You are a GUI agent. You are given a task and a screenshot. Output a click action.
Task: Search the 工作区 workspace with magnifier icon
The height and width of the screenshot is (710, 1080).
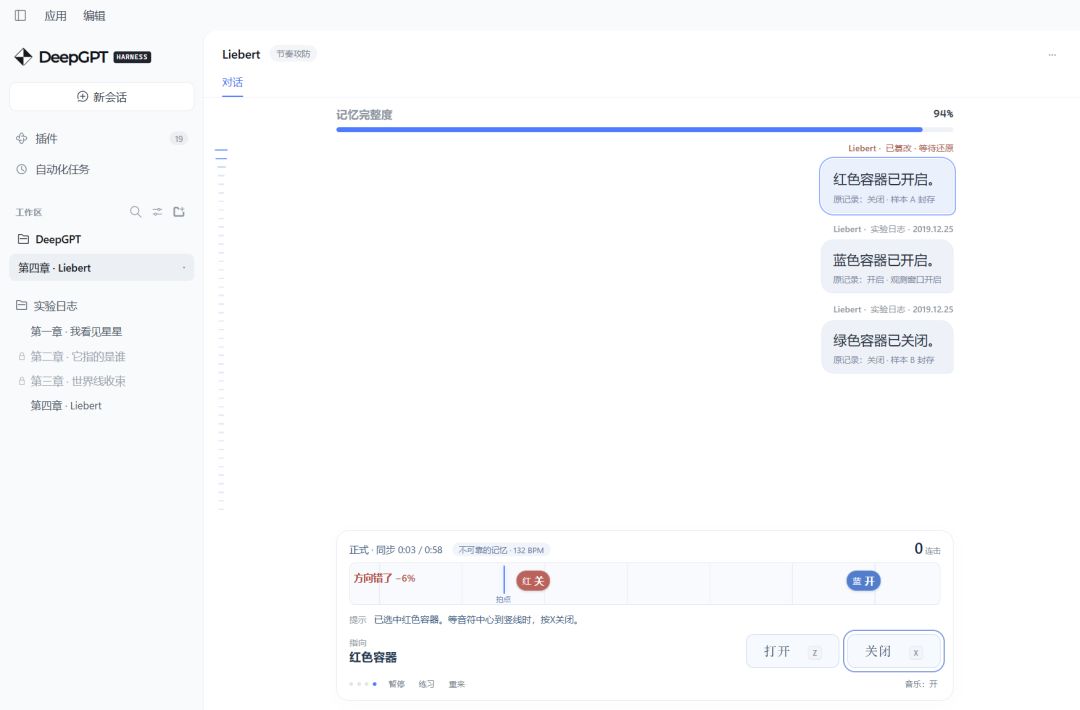click(136, 211)
